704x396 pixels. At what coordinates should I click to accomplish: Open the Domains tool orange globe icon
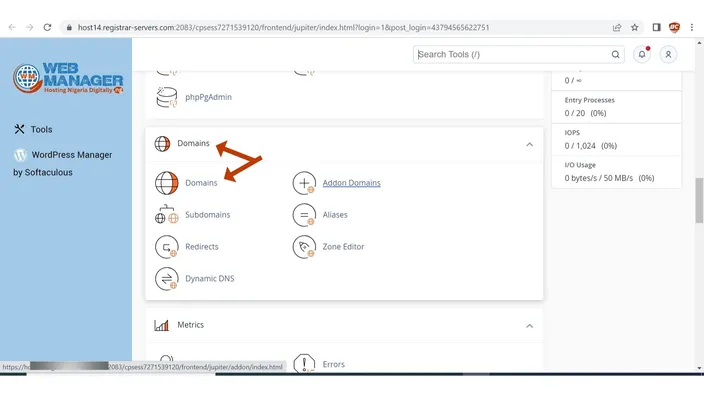(167, 183)
